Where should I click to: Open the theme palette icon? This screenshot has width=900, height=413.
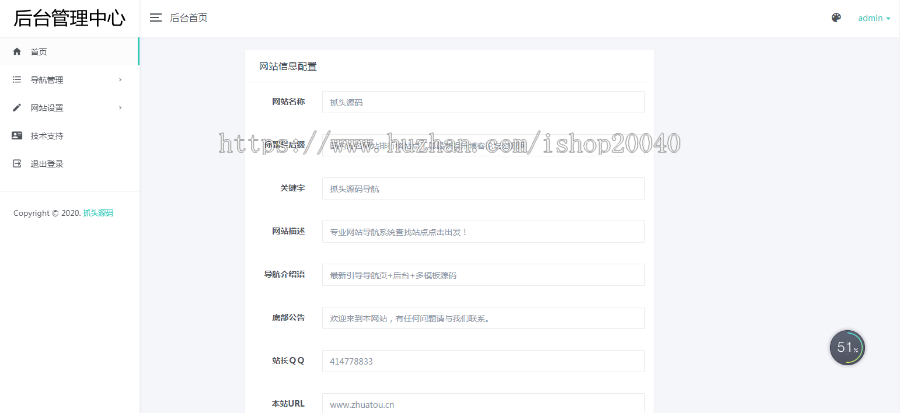[x=836, y=18]
